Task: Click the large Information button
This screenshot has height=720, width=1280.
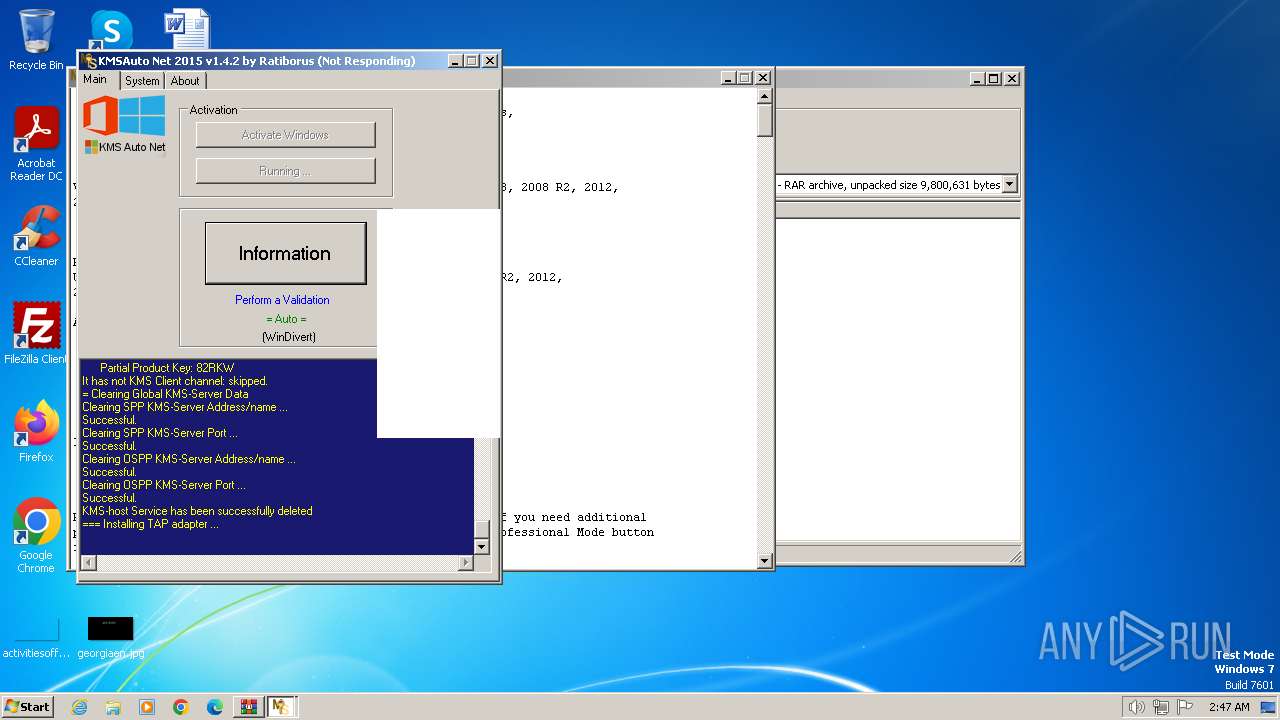Action: (x=285, y=253)
